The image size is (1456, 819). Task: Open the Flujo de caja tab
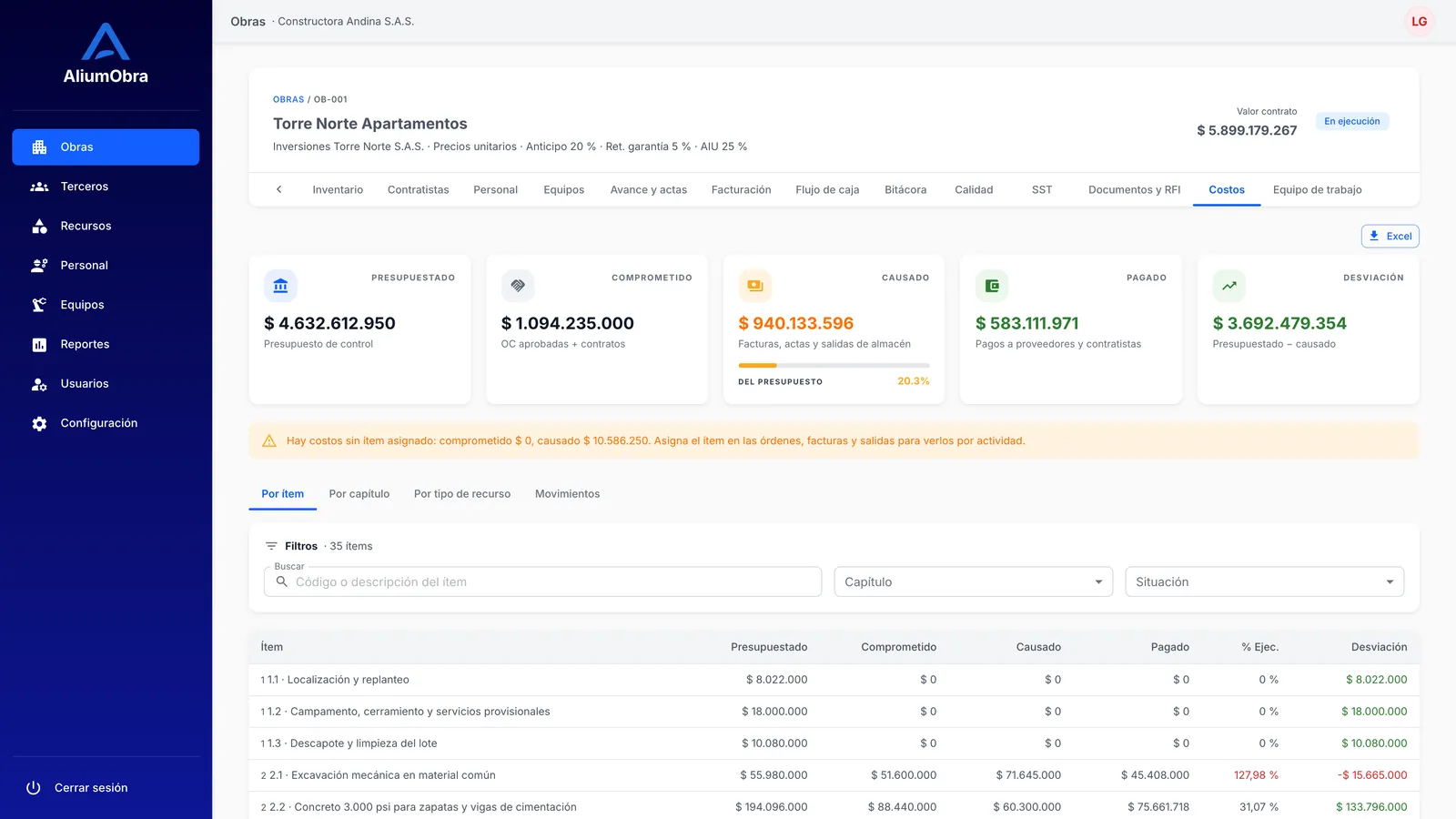tap(827, 190)
